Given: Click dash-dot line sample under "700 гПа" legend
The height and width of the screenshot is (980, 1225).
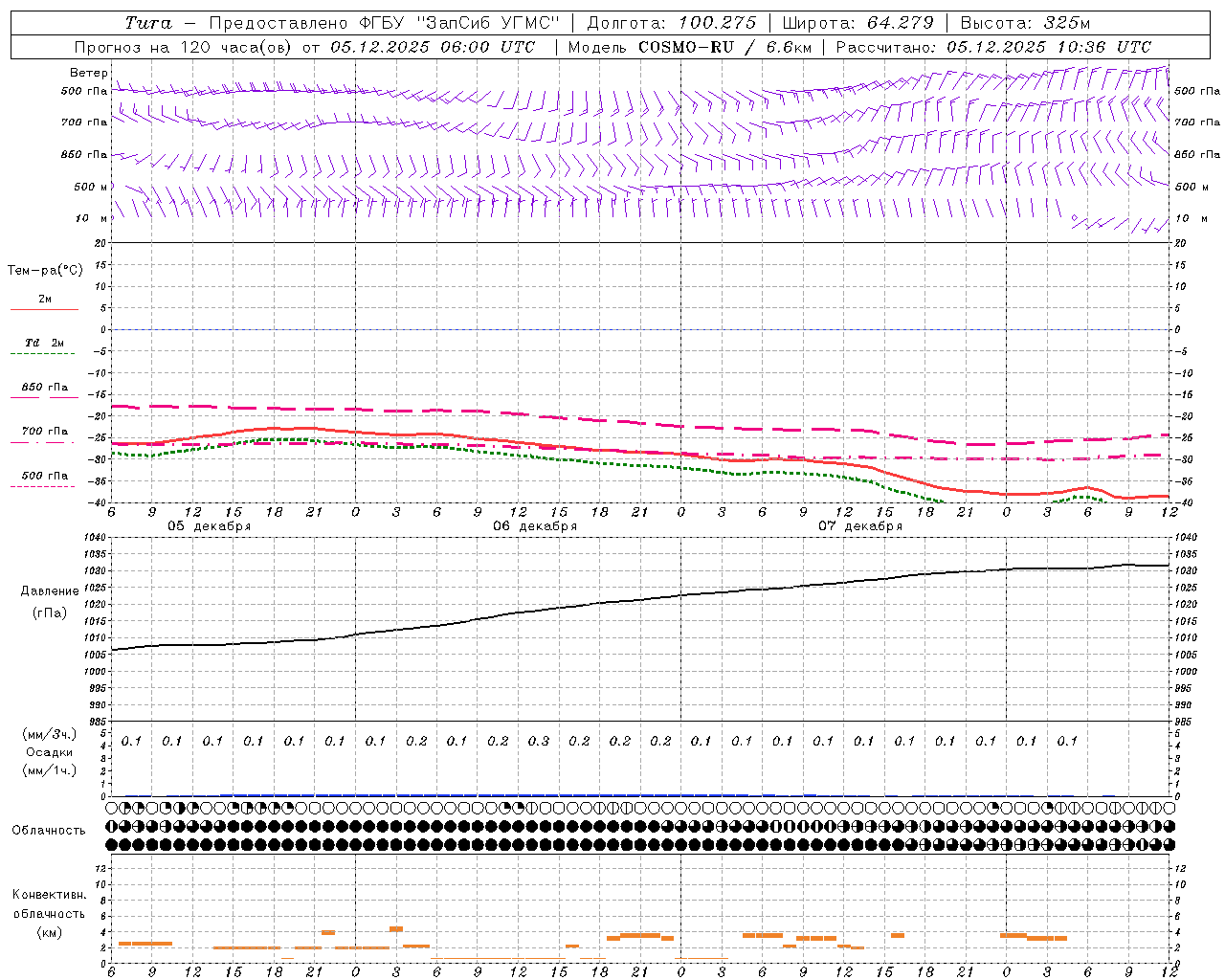Looking at the screenshot, I should (43, 442).
